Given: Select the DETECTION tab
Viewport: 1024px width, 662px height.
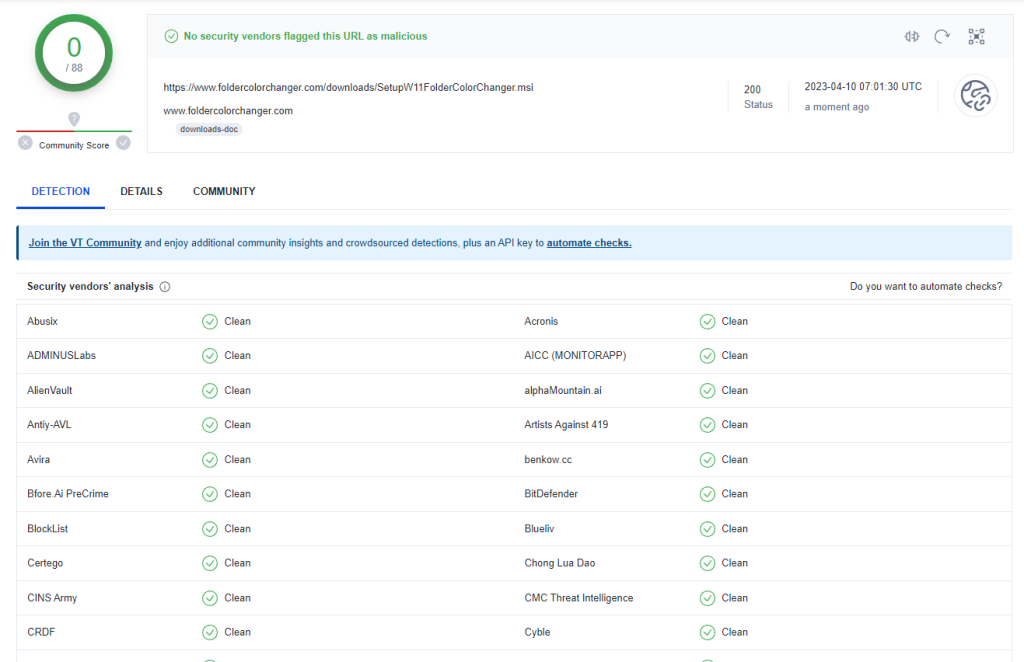Looking at the screenshot, I should pyautogui.click(x=61, y=191).
